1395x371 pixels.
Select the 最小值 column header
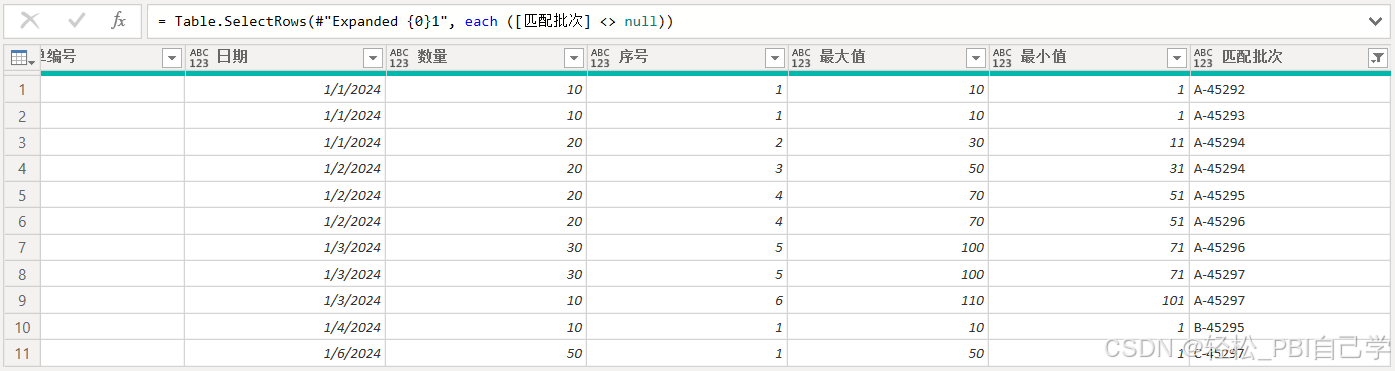pyautogui.click(x=1089, y=58)
